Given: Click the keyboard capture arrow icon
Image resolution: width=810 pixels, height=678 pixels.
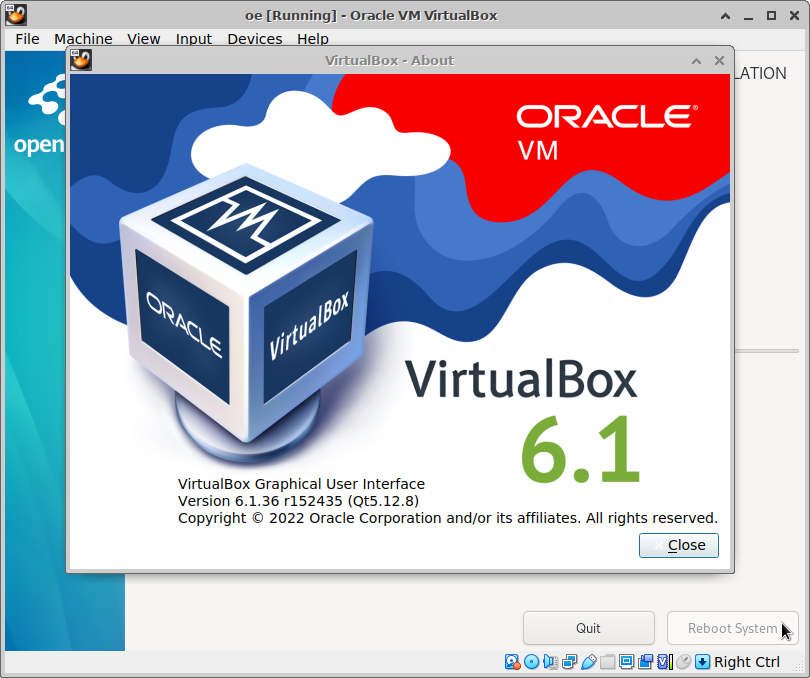Looking at the screenshot, I should [703, 662].
